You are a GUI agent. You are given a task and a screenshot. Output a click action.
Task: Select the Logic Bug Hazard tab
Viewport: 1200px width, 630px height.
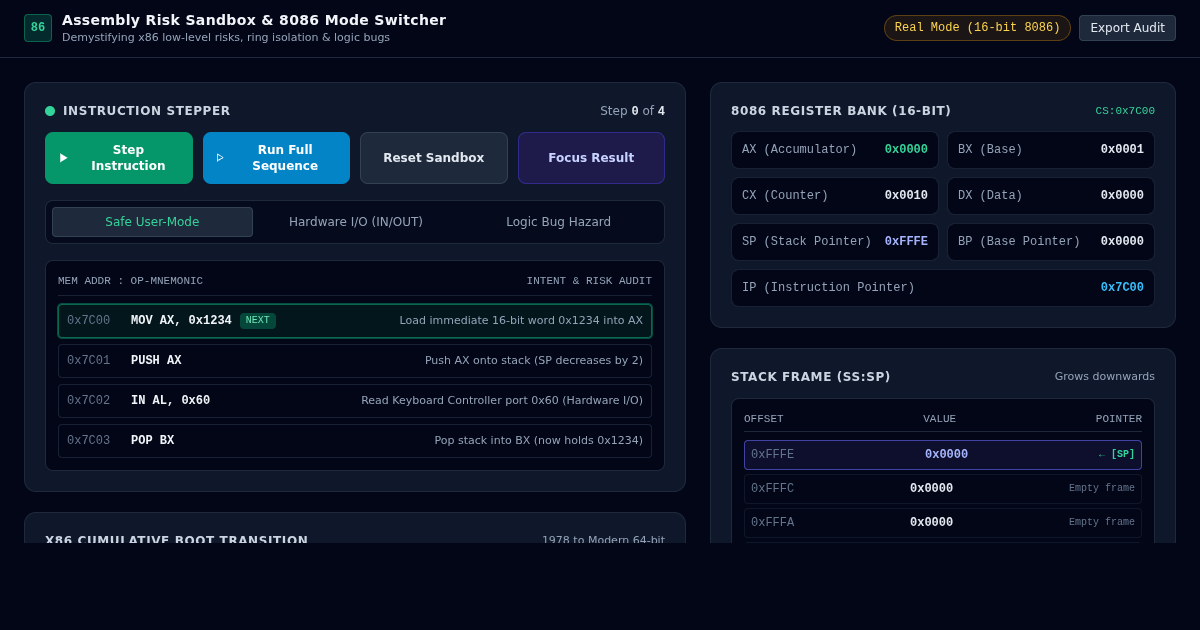(x=558, y=222)
